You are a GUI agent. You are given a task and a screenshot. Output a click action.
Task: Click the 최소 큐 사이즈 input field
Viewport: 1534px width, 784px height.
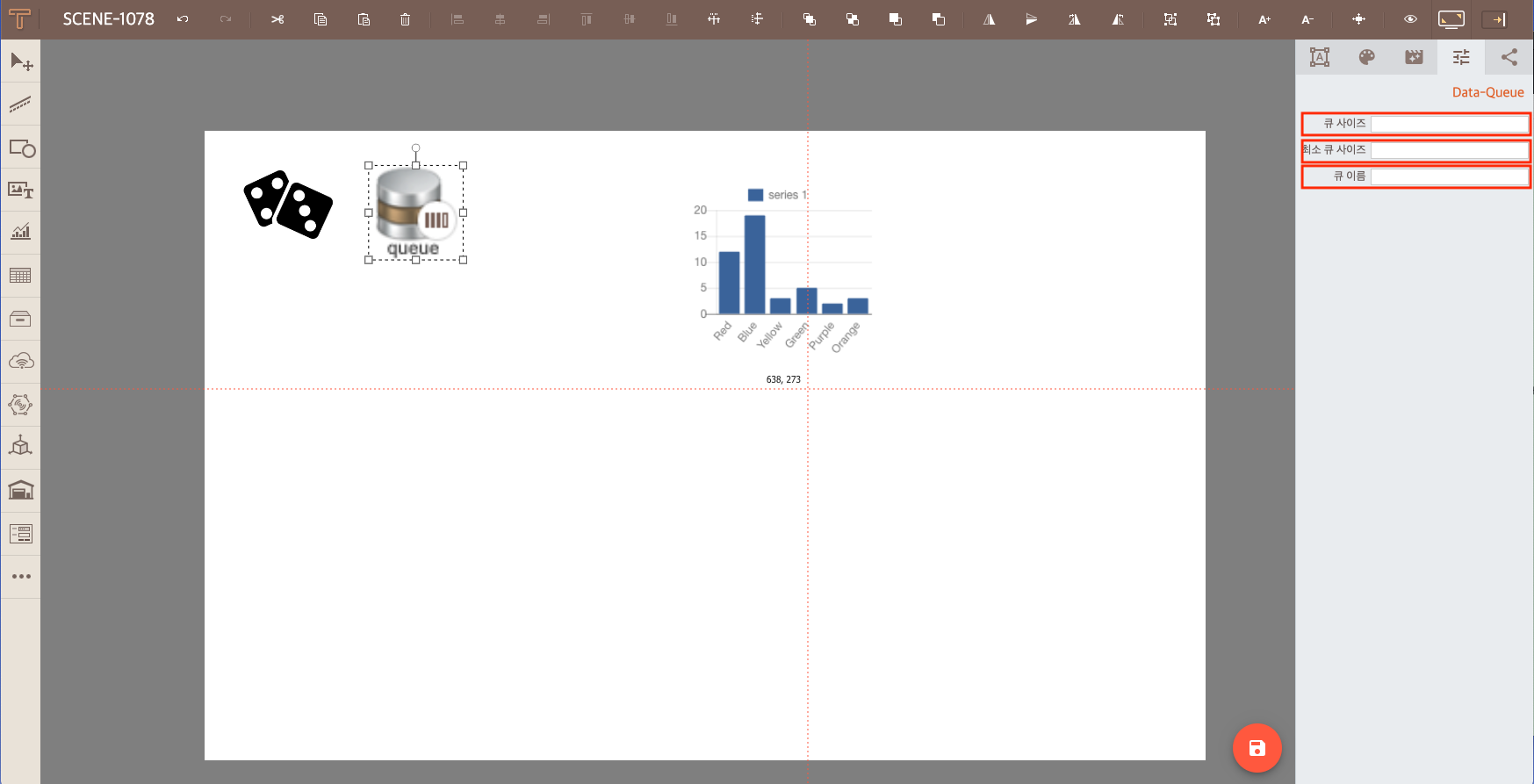click(1450, 150)
